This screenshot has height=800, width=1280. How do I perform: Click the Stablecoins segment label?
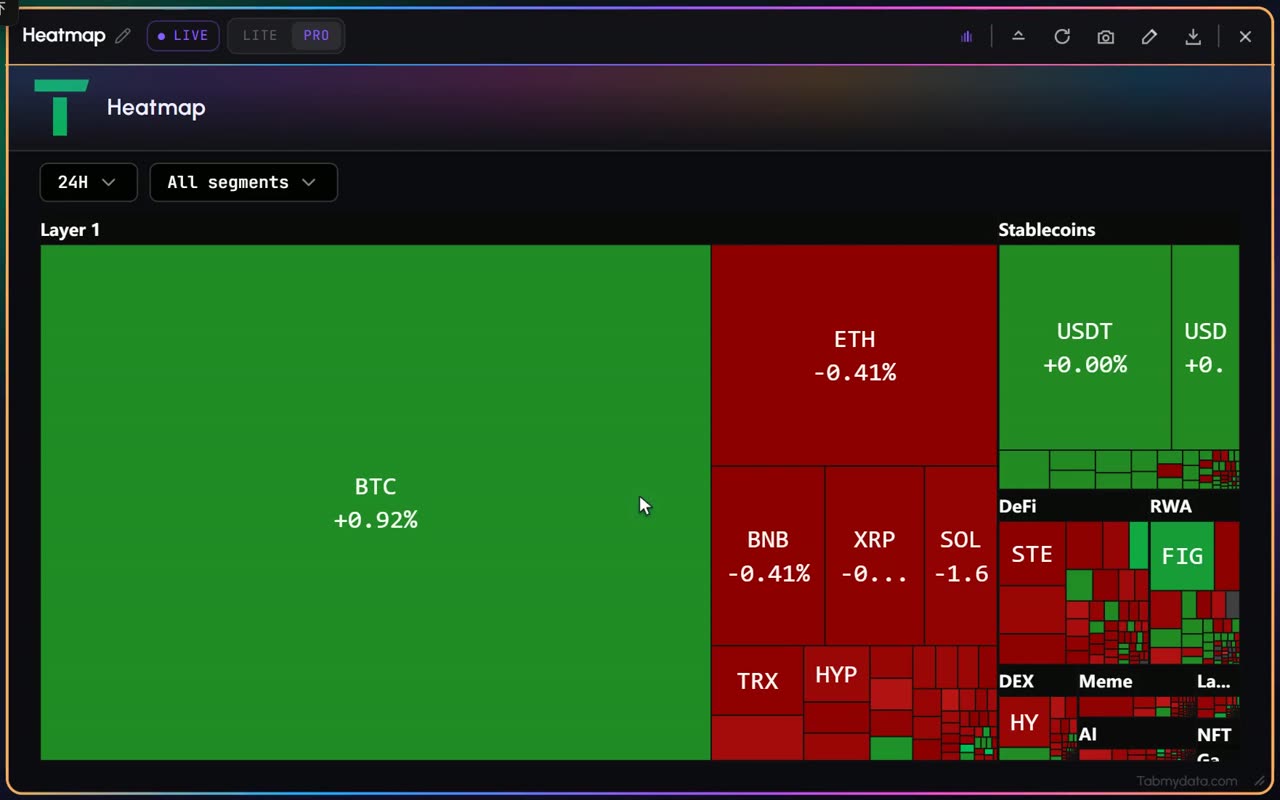[x=1046, y=229]
